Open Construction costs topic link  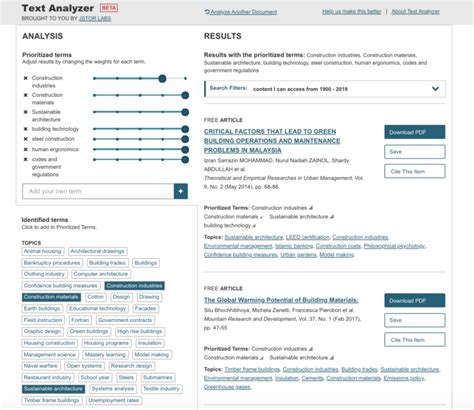tap(338, 246)
